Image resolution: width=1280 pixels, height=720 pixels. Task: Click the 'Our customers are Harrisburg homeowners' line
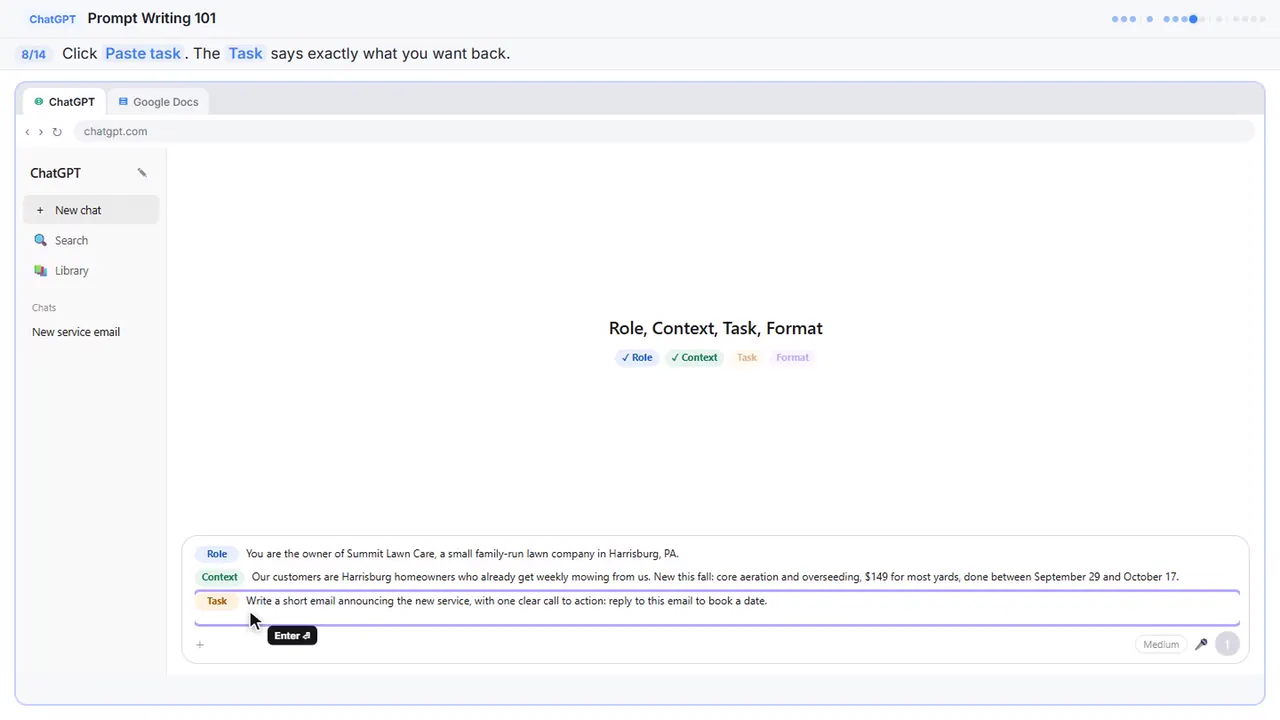pos(715,577)
